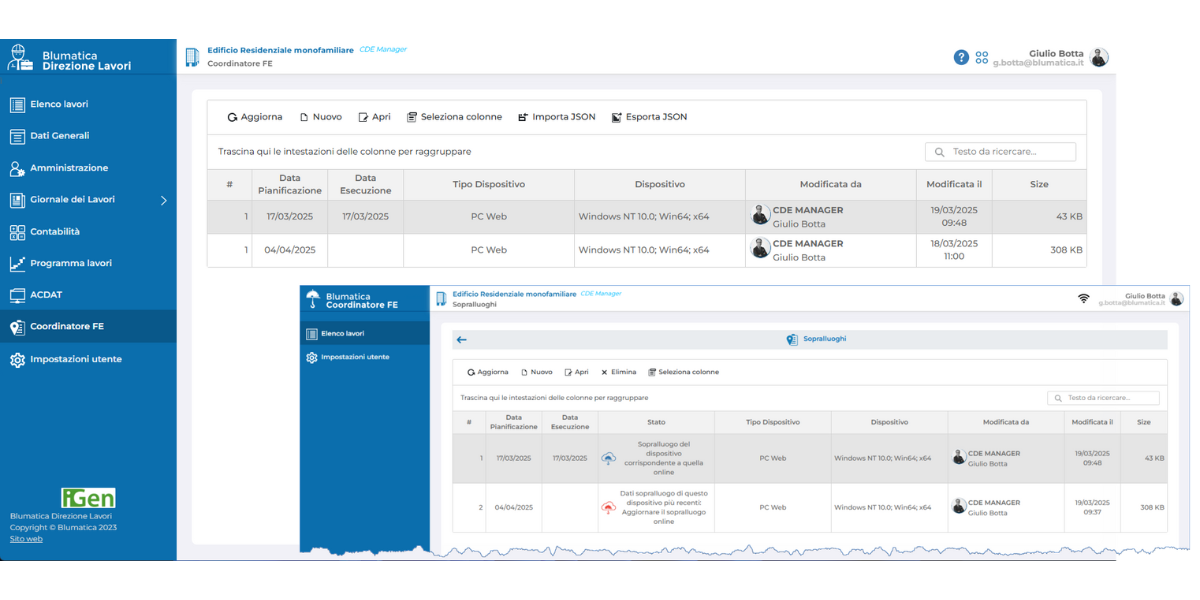Click the back arrow in Sopralluoghi panel

[x=461, y=340]
